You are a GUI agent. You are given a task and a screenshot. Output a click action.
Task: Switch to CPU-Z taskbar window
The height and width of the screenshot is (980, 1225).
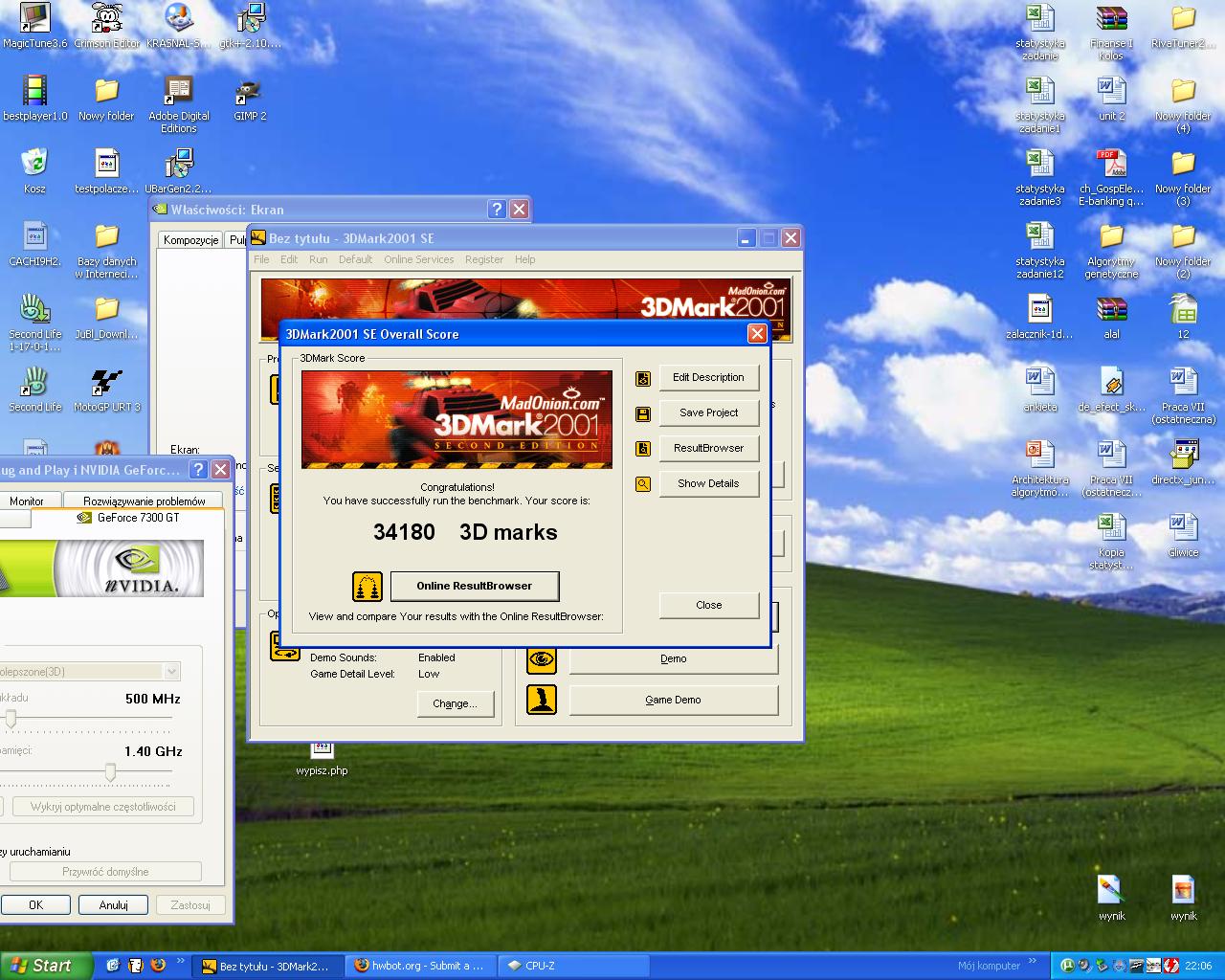(572, 966)
